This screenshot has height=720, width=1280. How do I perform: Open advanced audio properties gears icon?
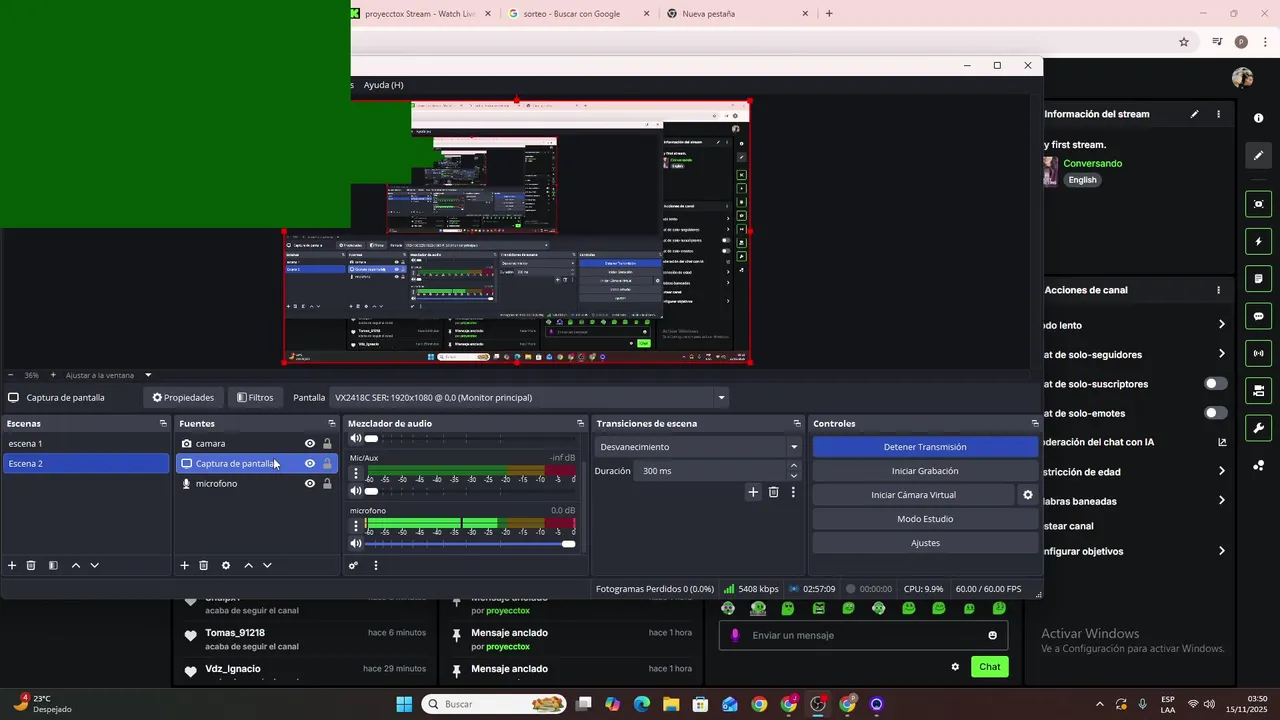point(353,565)
